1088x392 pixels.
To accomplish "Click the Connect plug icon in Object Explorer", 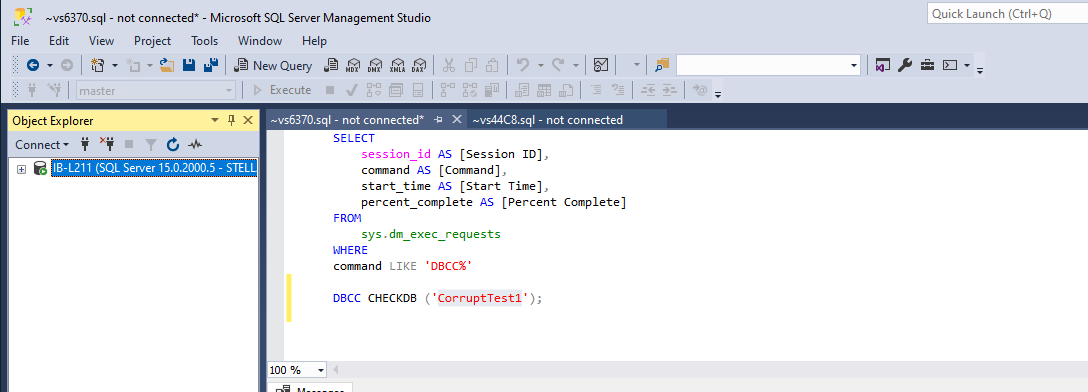I will (x=85, y=144).
